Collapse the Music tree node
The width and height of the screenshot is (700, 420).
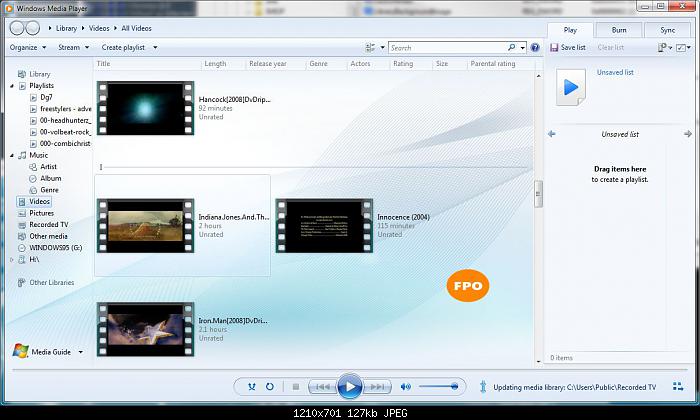click(x=12, y=155)
